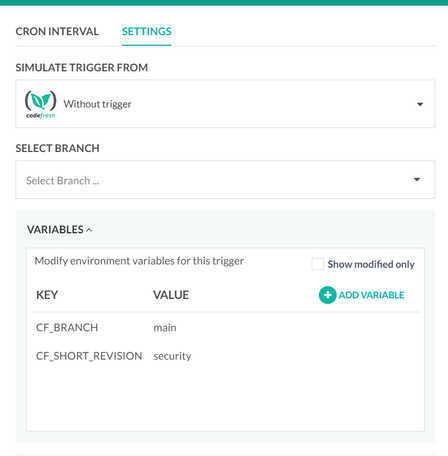448x456 pixels.
Task: Click the green plus Add Variable icon
Action: (x=327, y=295)
